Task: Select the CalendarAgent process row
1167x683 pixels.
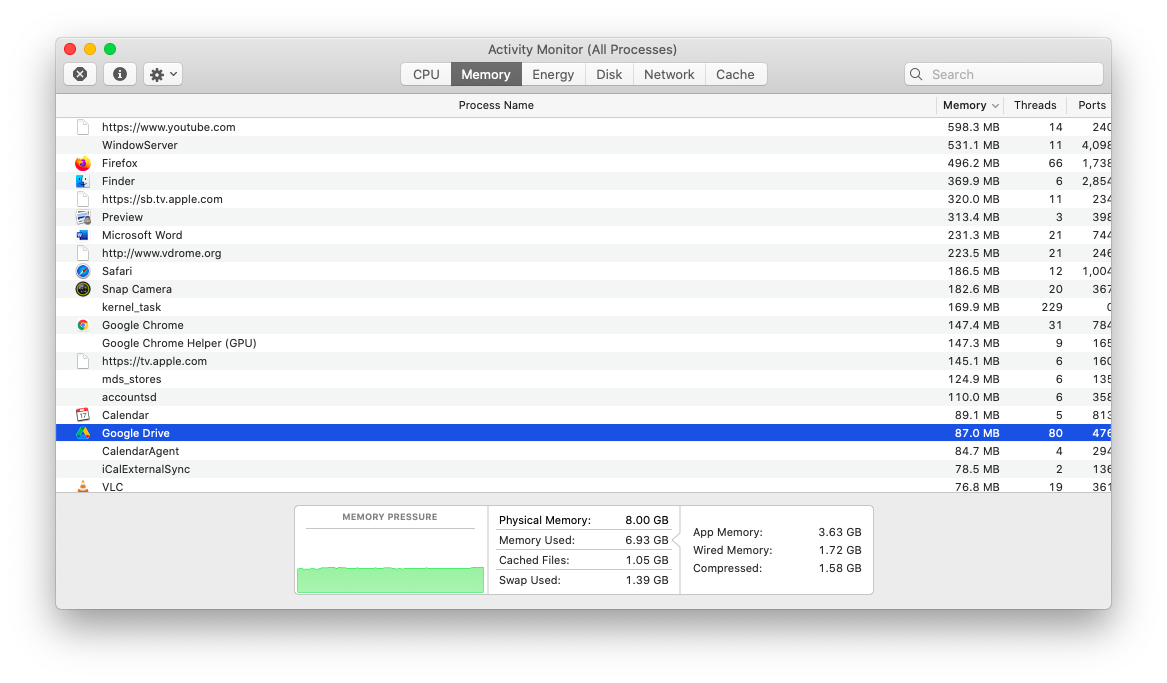Action: point(584,451)
